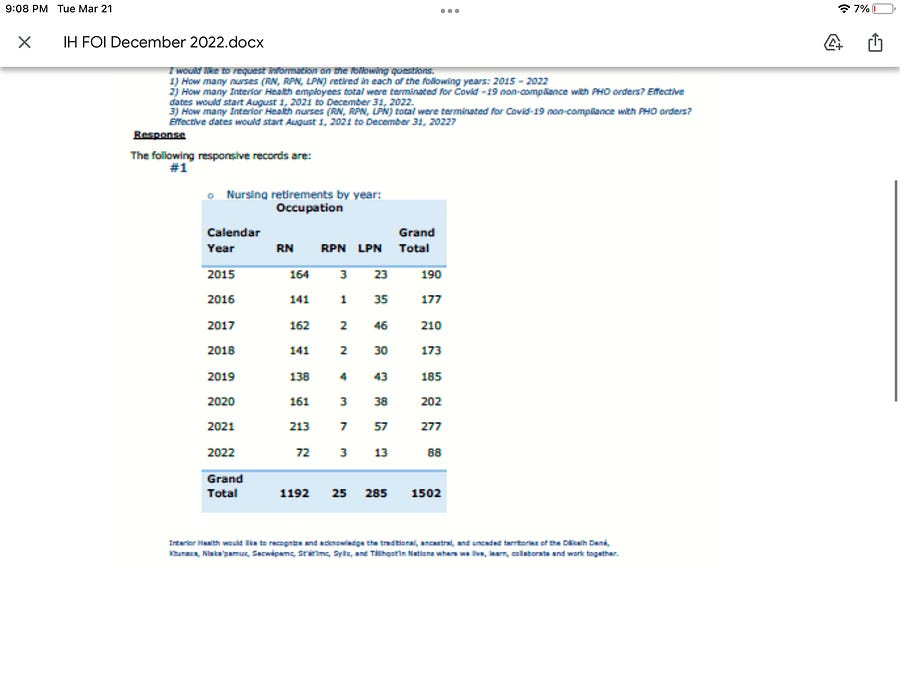900x675 pixels.
Task: Select the 2022 year cell
Action: point(221,452)
